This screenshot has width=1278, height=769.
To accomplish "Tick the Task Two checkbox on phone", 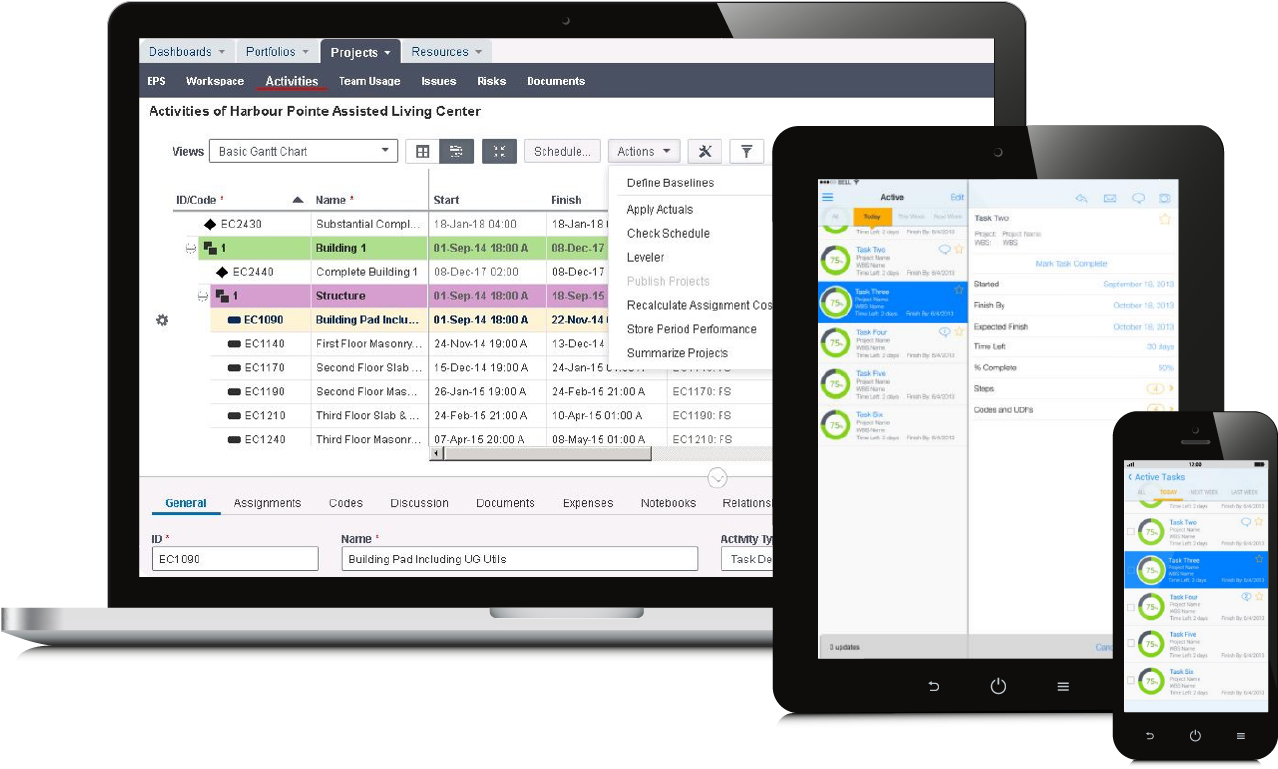I will click(x=1131, y=531).
